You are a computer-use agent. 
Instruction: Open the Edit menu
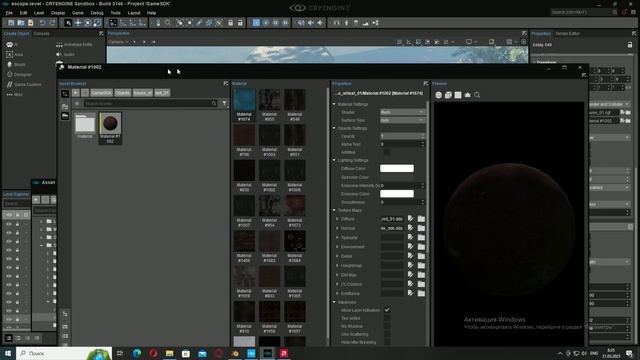click(x=23, y=13)
